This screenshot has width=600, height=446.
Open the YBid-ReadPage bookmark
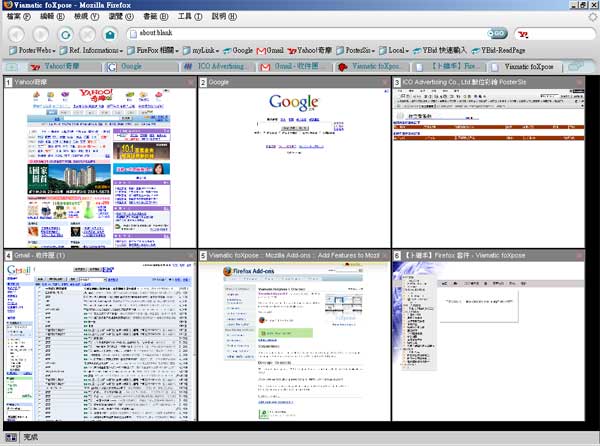point(498,50)
